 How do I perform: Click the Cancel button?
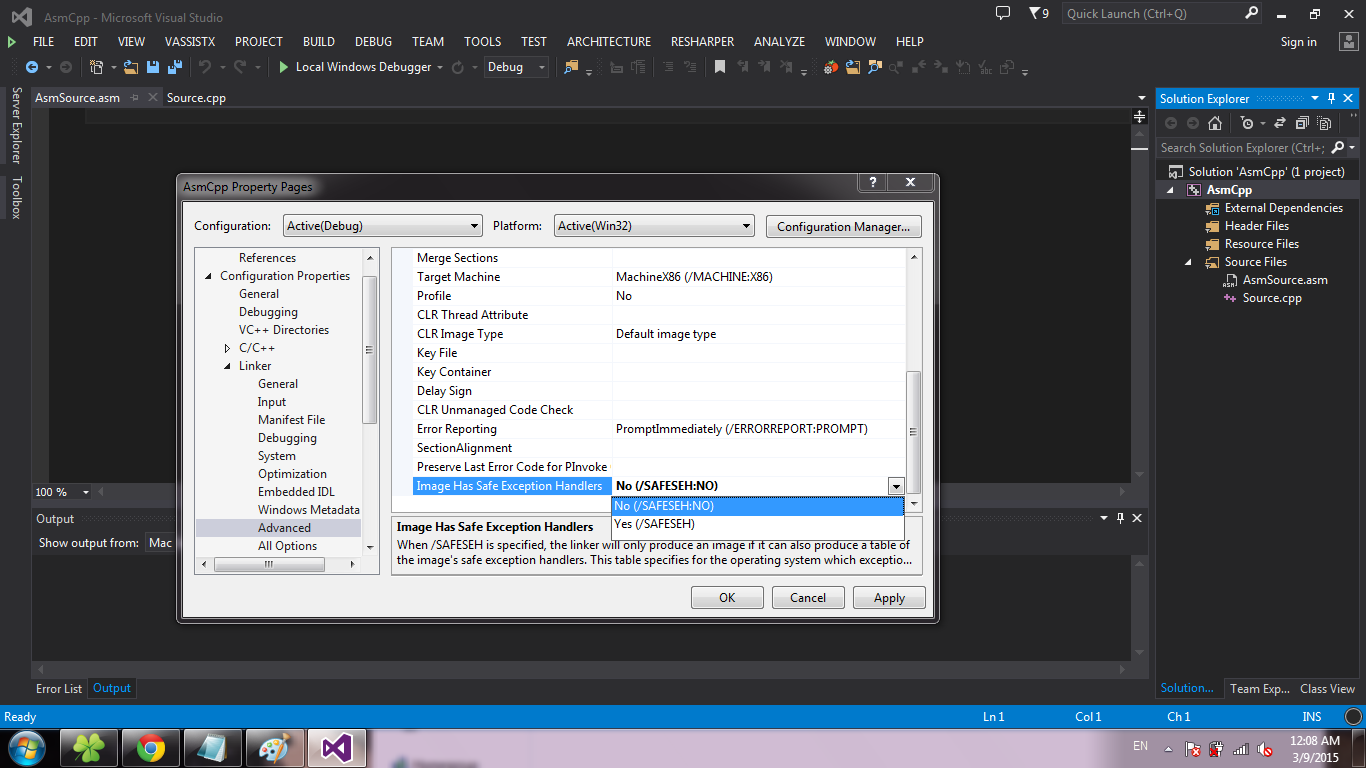point(808,597)
